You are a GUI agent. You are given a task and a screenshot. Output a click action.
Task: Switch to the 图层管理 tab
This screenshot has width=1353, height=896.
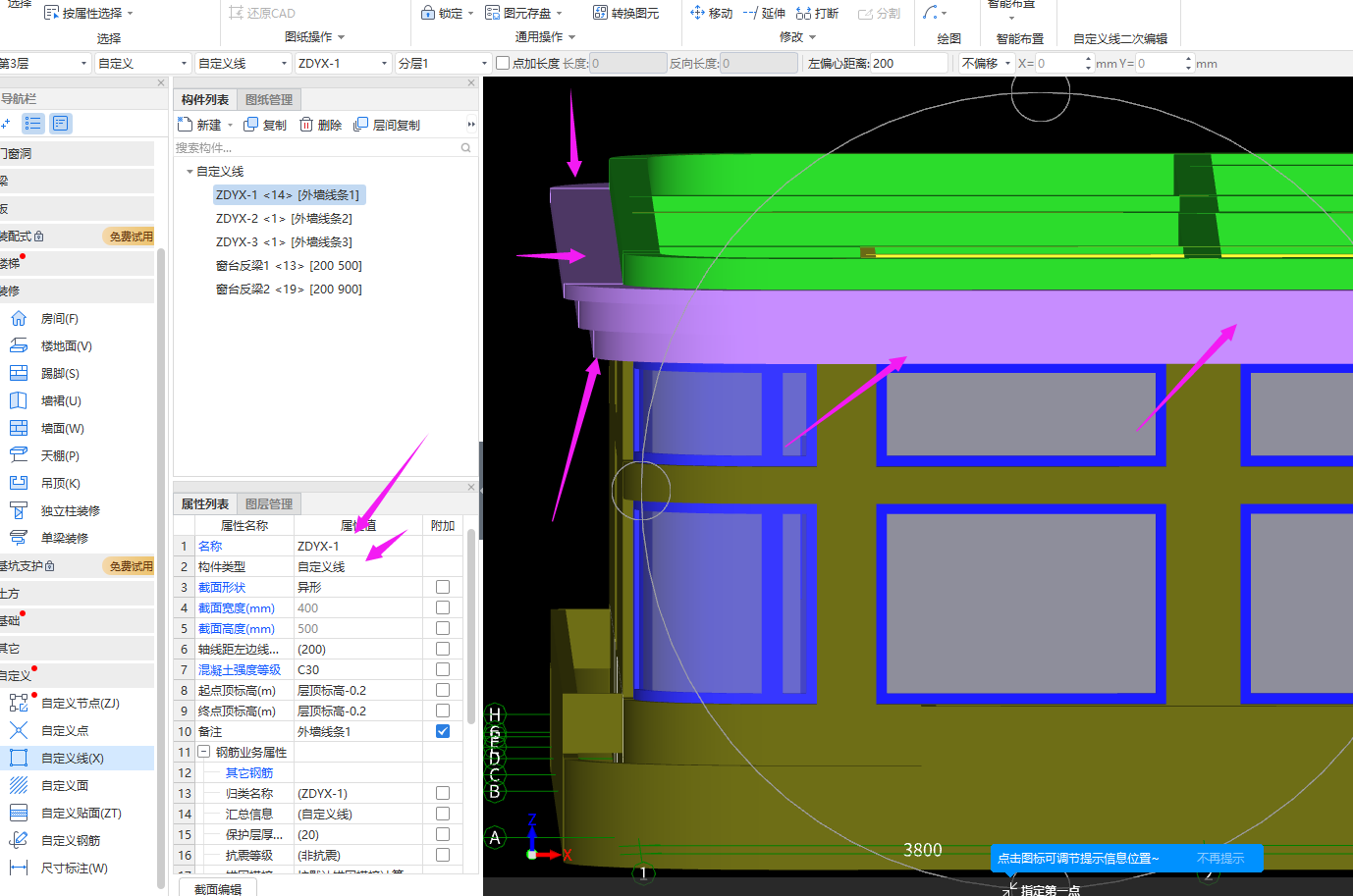pyautogui.click(x=269, y=503)
